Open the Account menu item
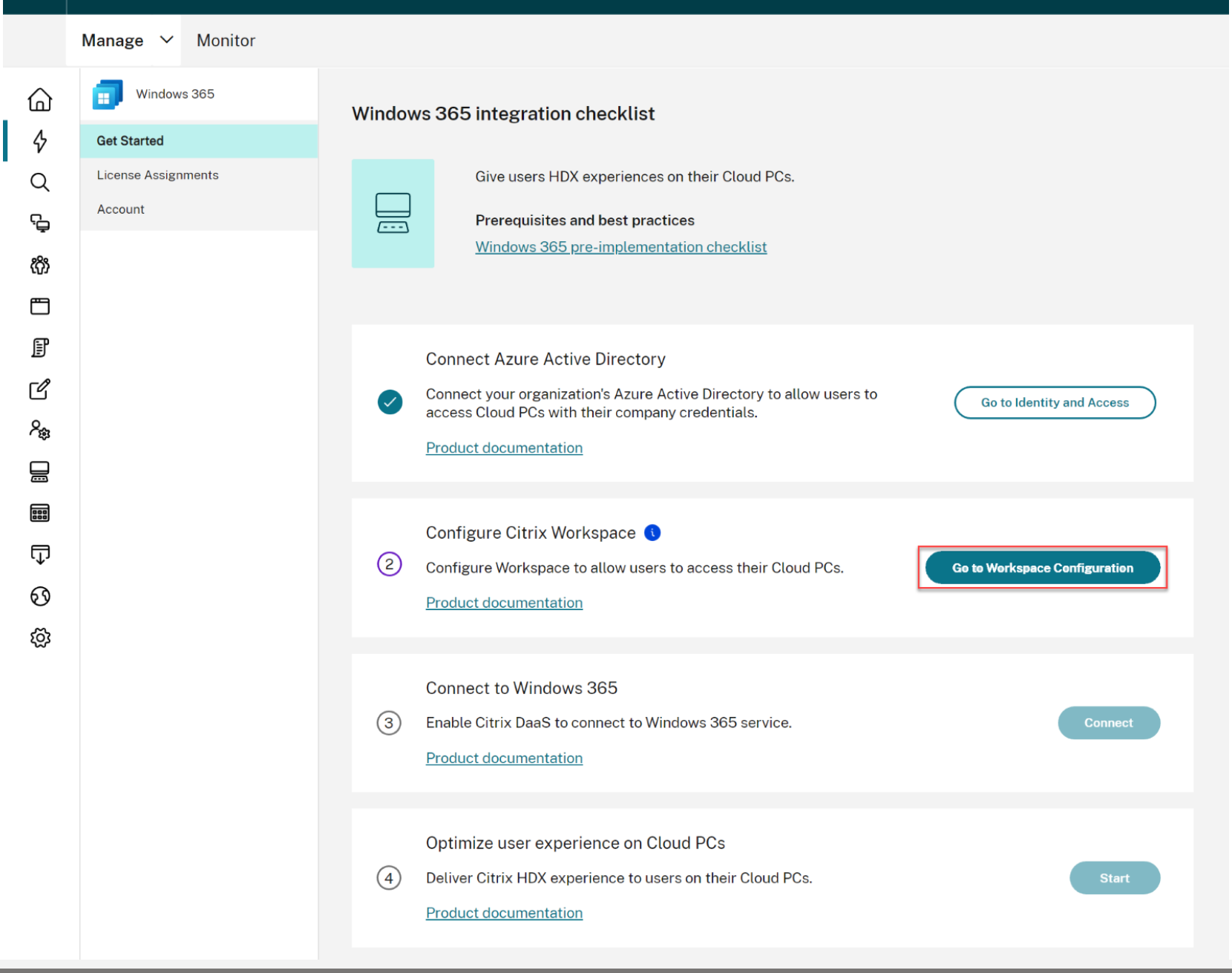 point(121,209)
